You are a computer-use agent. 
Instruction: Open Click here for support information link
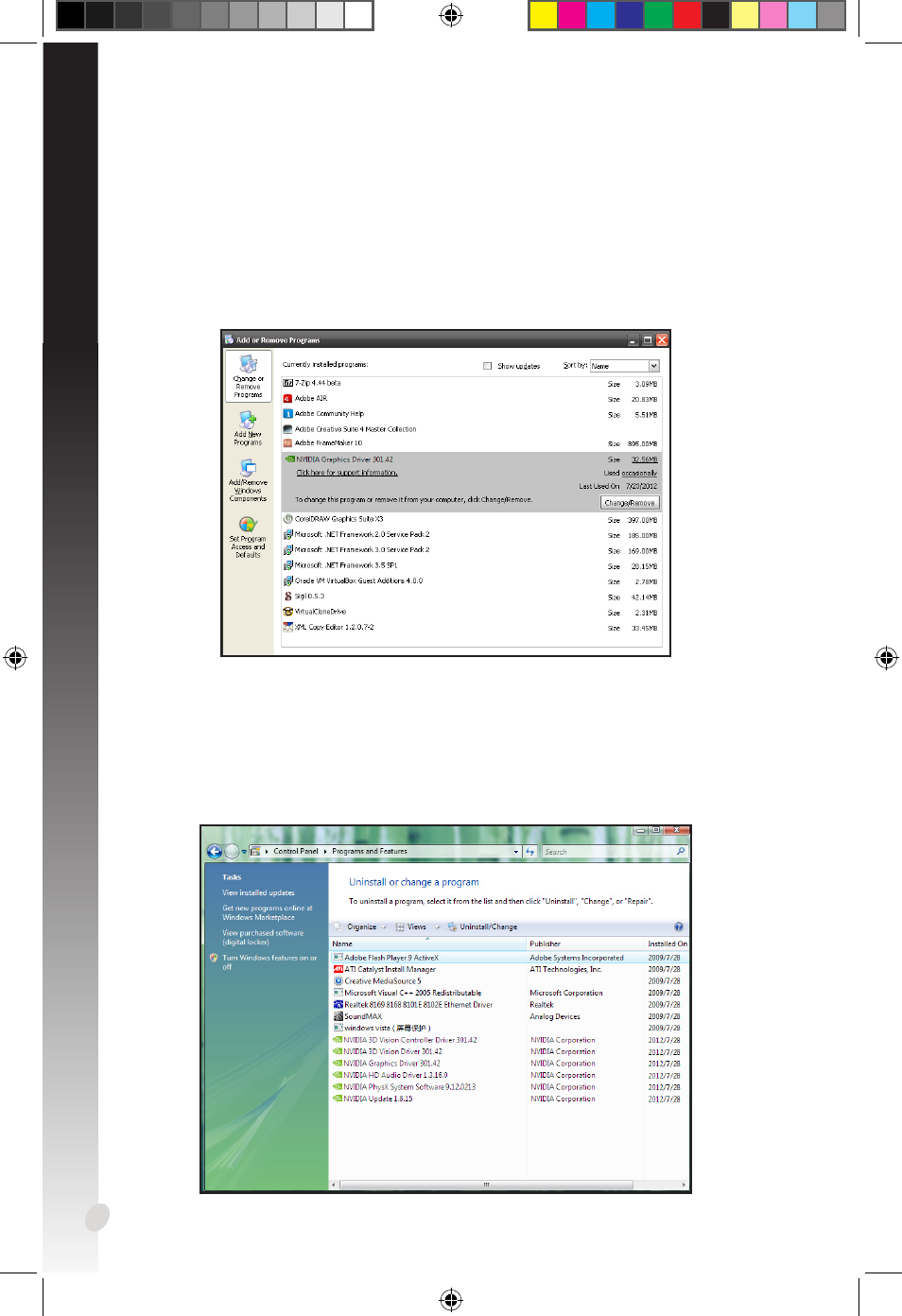coord(347,473)
